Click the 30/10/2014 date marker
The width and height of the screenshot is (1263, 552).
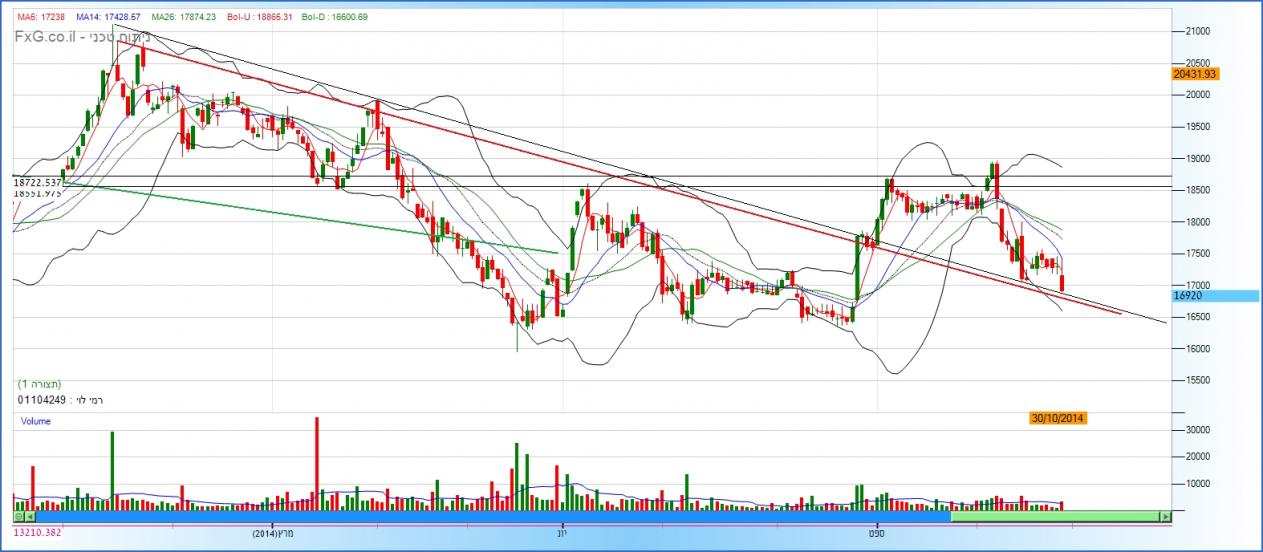[1057, 417]
